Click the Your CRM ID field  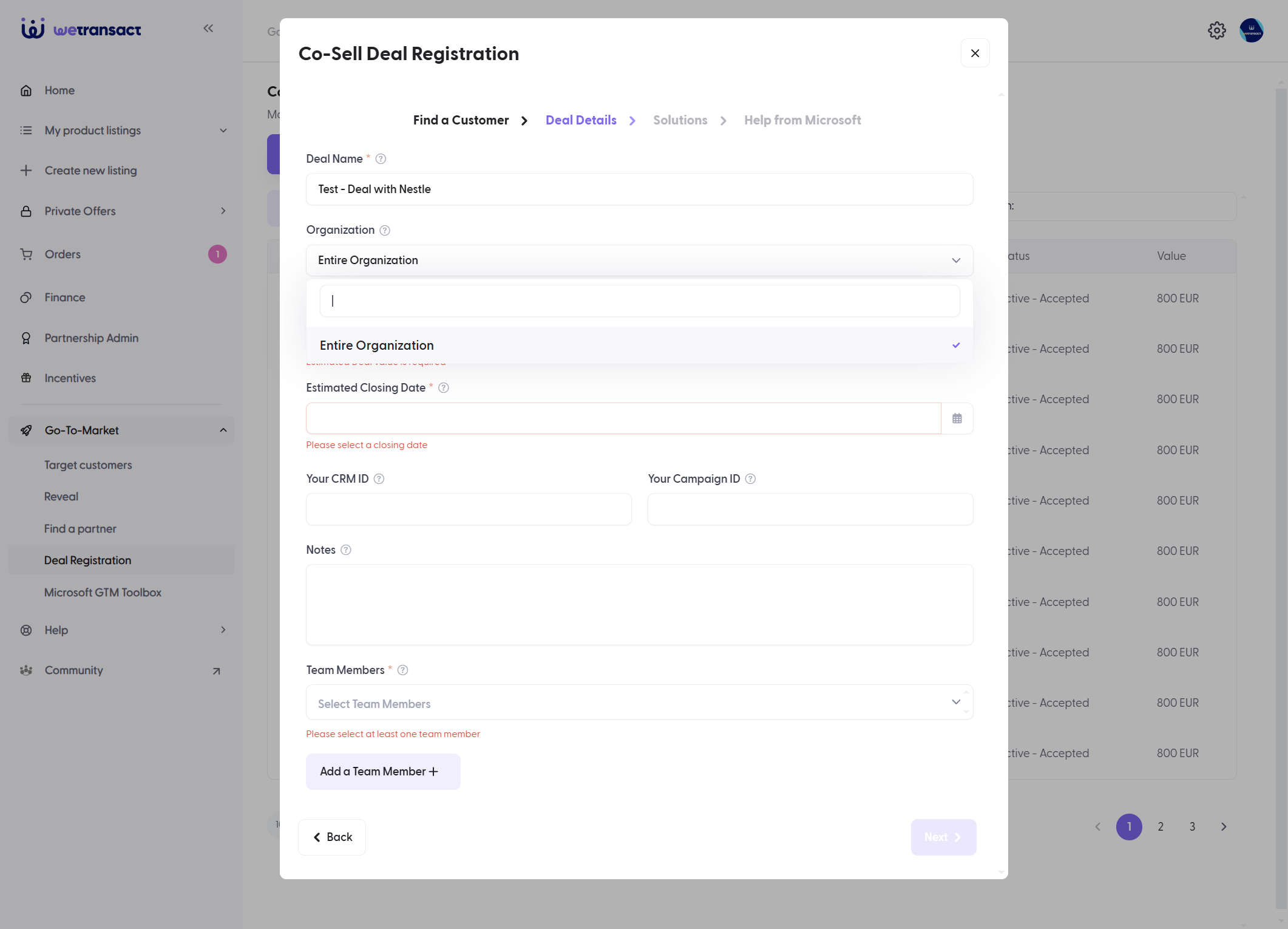click(469, 509)
